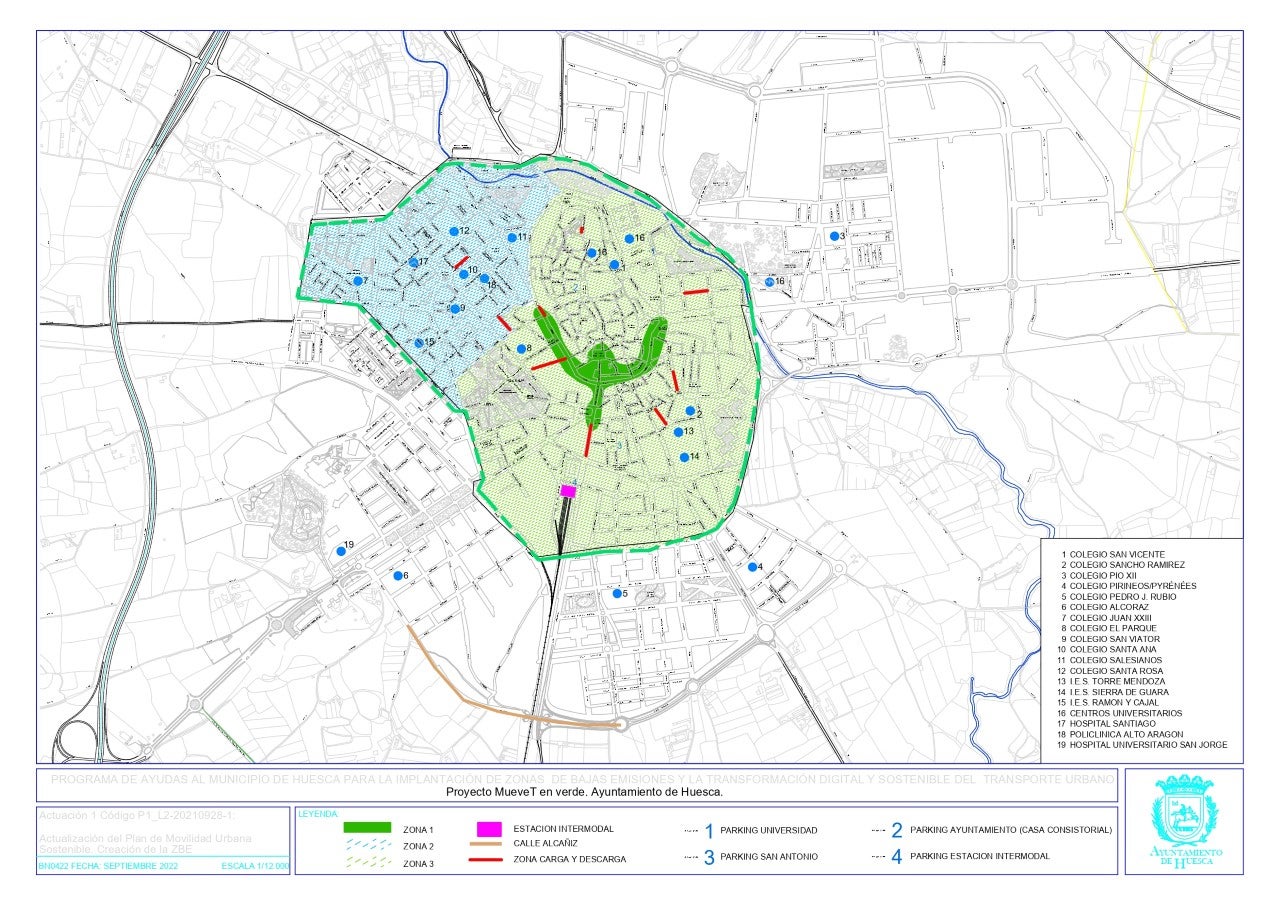Click the solid green Zona 1 legend swatch
Viewport: 1280px width, 905px height.
367,829
